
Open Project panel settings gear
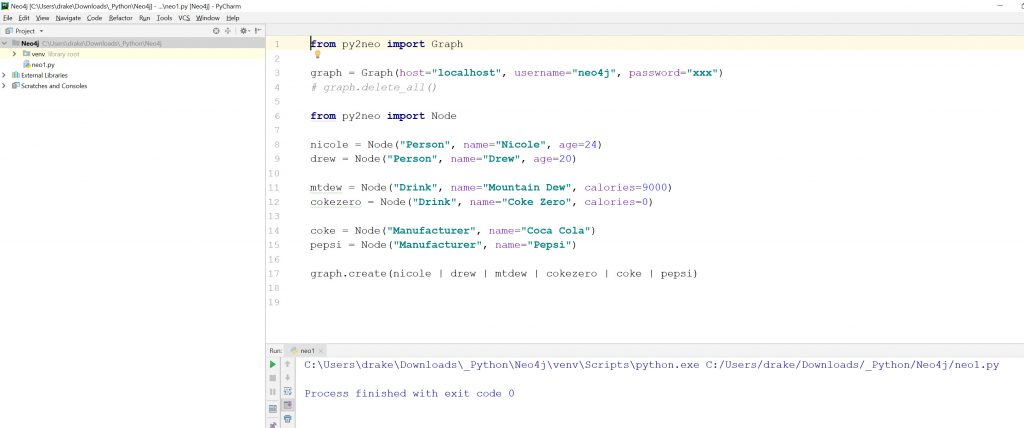[x=243, y=31]
